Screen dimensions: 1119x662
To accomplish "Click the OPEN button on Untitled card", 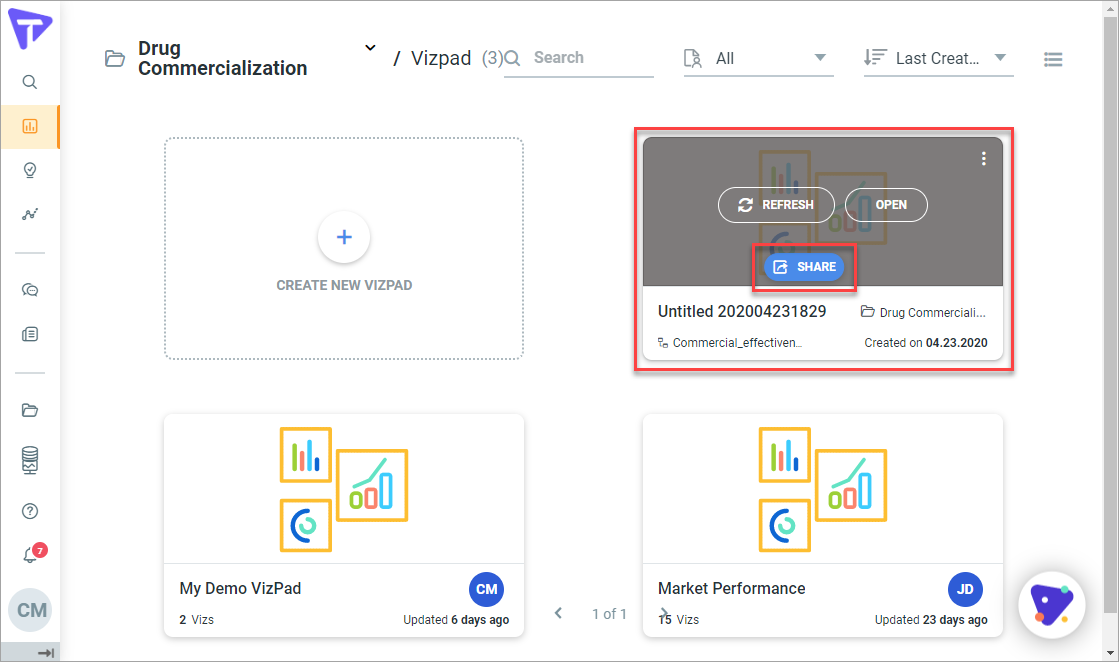I will tap(886, 205).
